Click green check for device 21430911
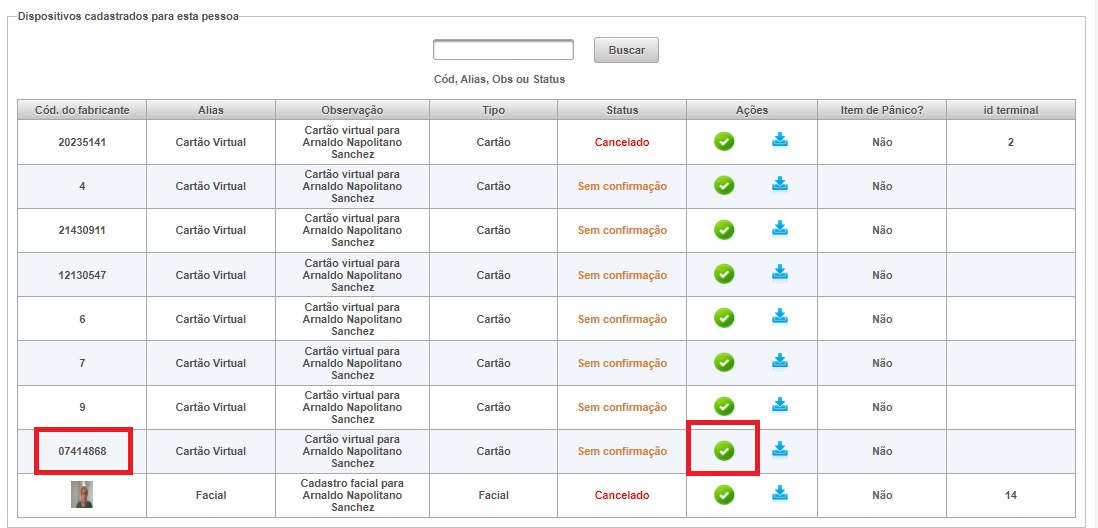Image resolution: width=1098 pixels, height=528 pixels. pyautogui.click(x=724, y=230)
